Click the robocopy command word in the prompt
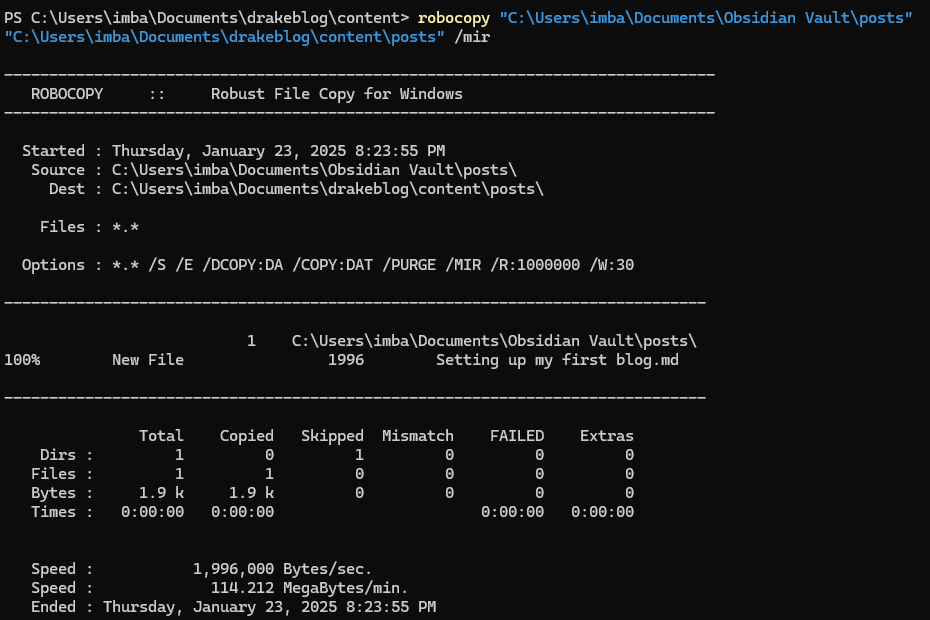This screenshot has width=930, height=620. tap(453, 18)
